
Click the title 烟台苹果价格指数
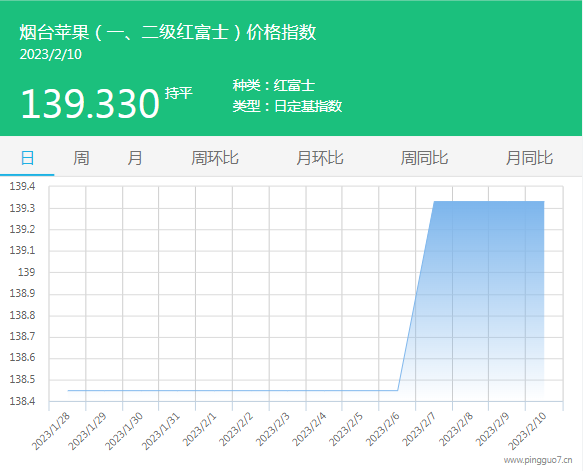(x=168, y=32)
